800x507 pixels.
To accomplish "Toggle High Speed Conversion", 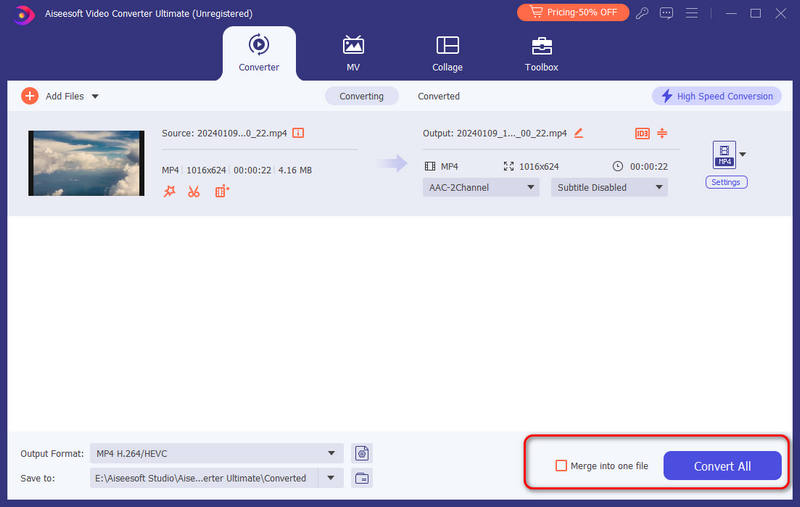I will click(x=716, y=96).
